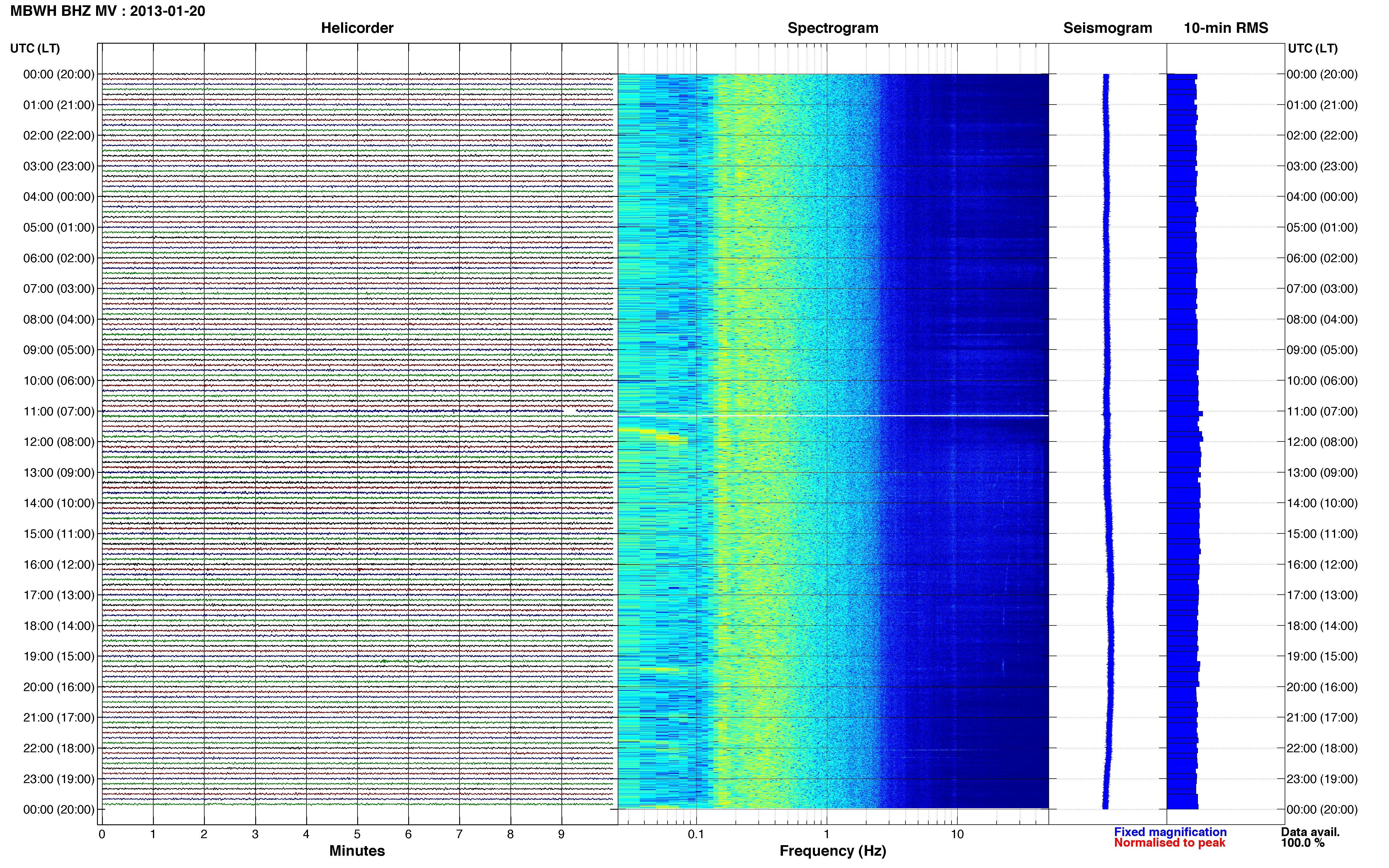1389x868 pixels.
Task: Click the 5 tick on the Minutes axis
Action: click(x=357, y=834)
